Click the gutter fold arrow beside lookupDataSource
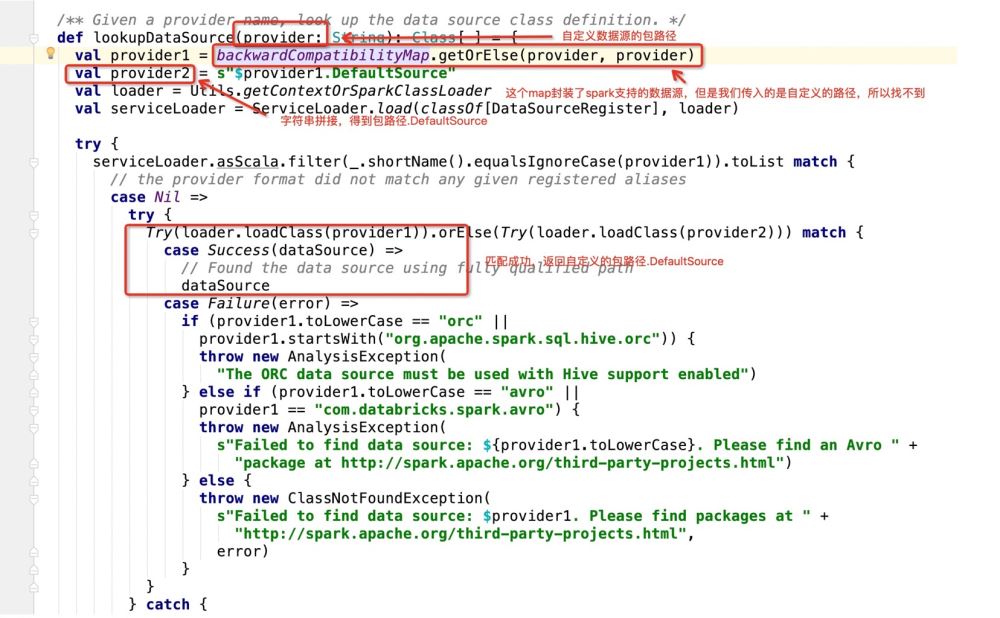This screenshot has height=618, width=1000. [36, 37]
